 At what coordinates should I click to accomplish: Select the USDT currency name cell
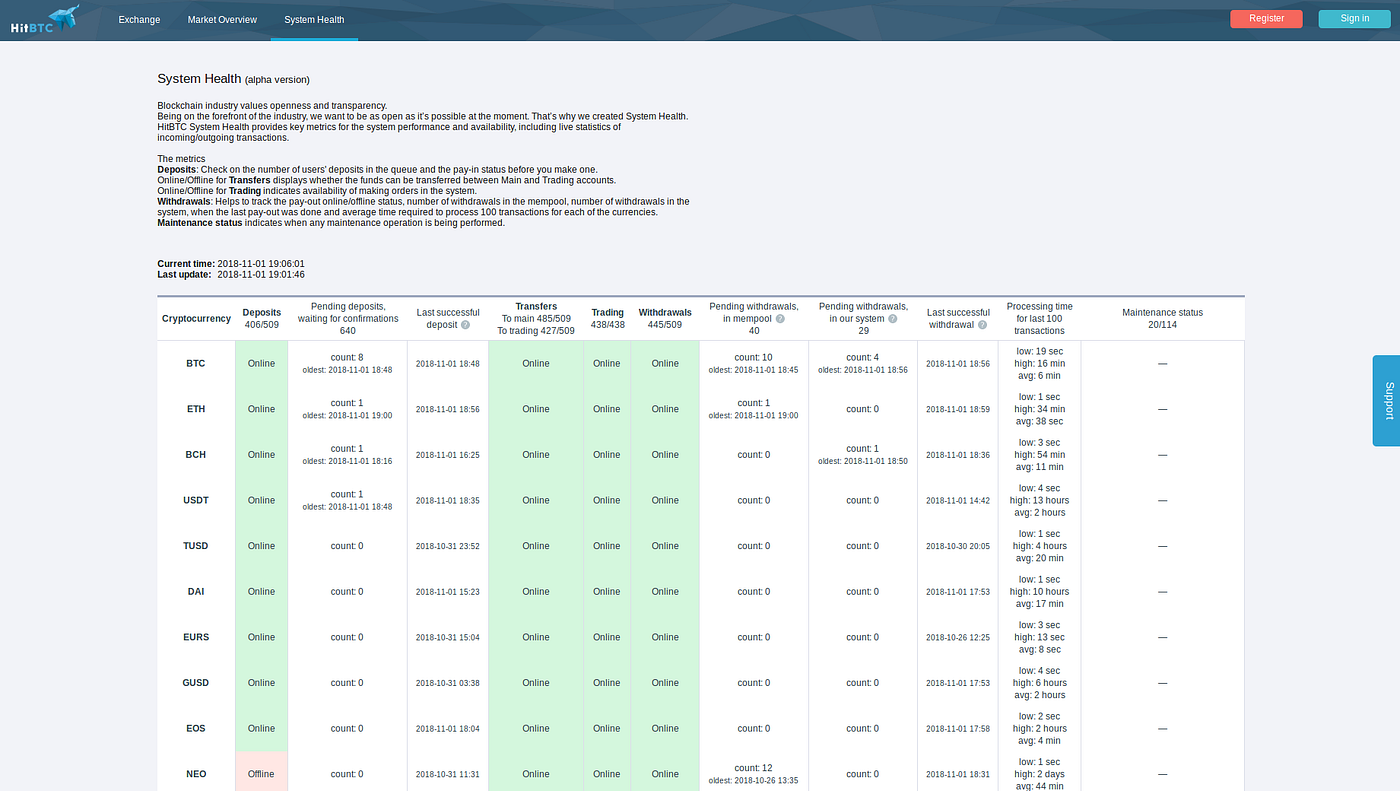pos(196,500)
